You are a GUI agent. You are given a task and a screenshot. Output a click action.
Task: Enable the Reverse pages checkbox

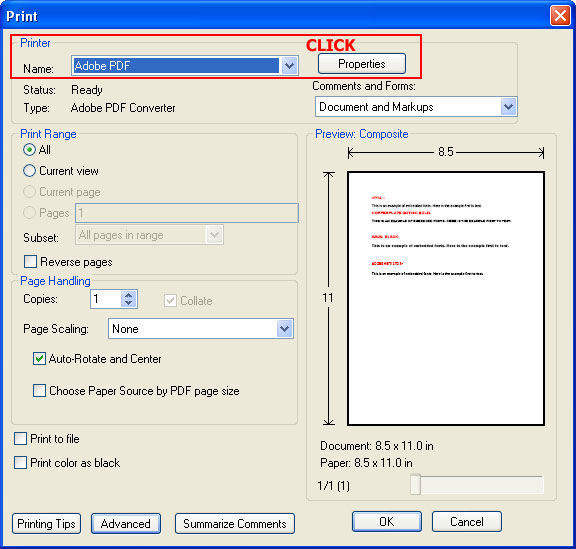tap(30, 262)
